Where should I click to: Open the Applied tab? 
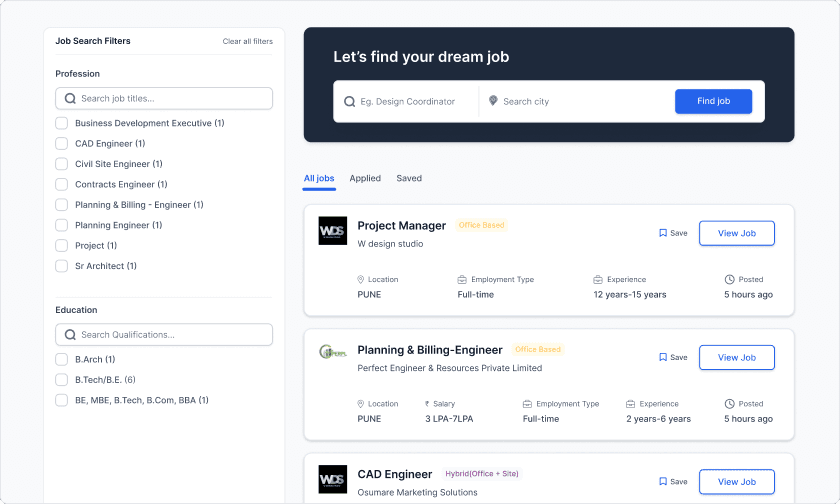(365, 178)
